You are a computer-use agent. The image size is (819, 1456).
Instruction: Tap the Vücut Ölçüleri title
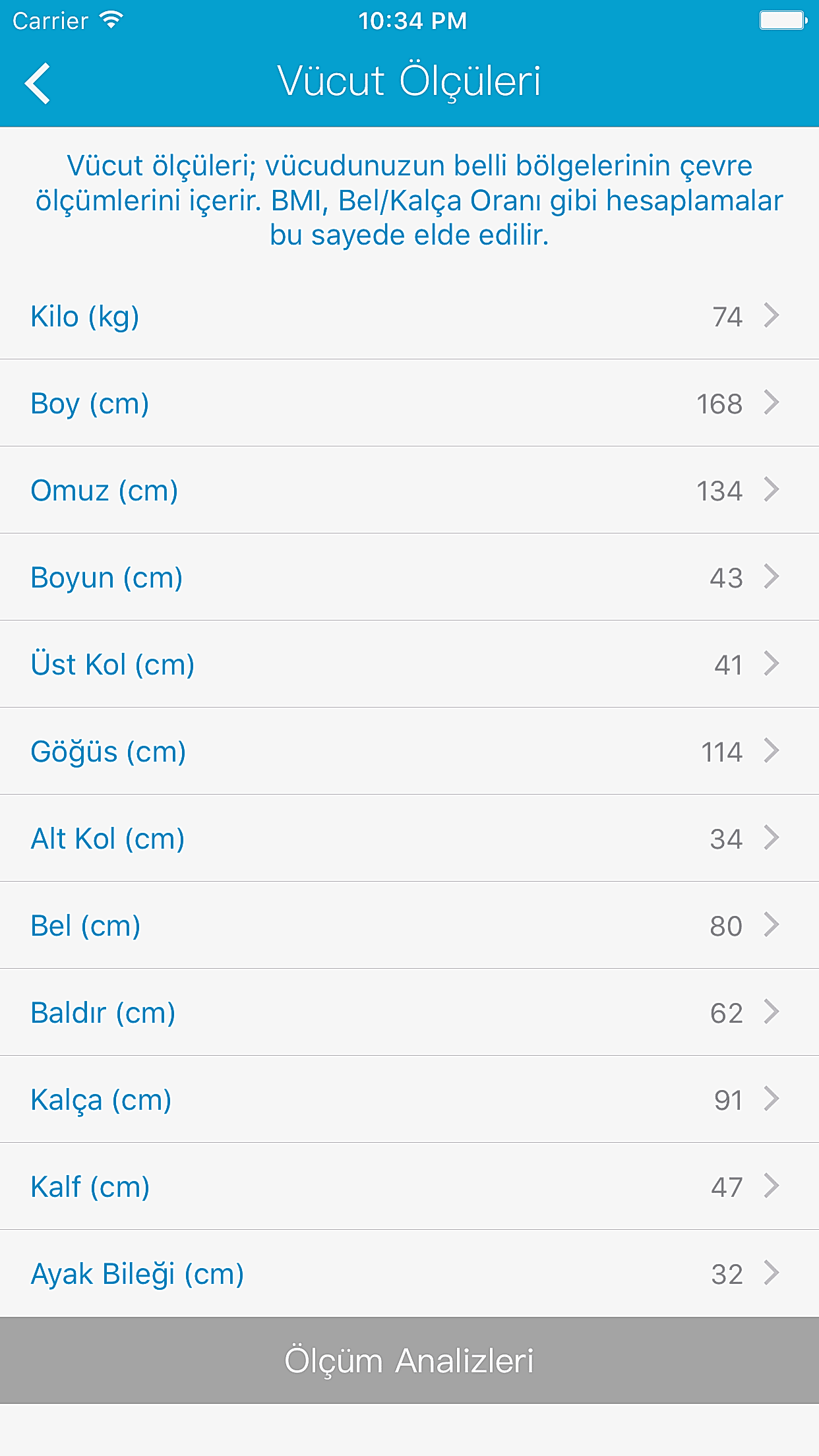pos(409,82)
